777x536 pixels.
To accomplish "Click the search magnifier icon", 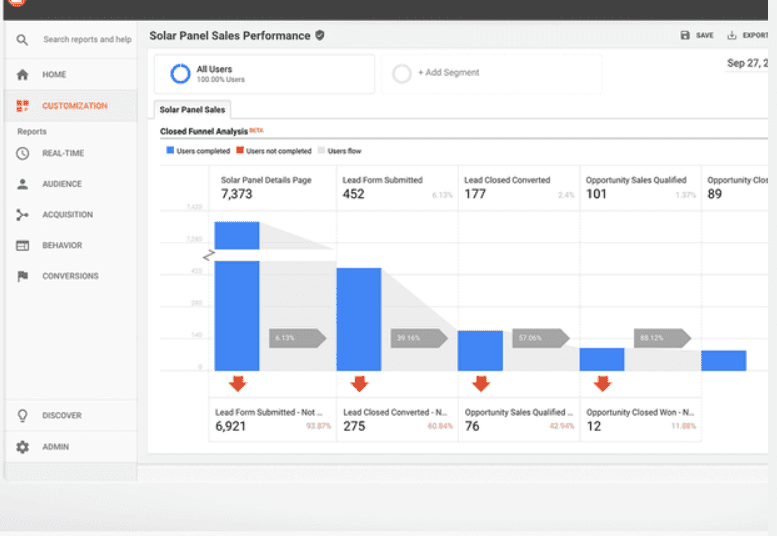I will [x=22, y=40].
